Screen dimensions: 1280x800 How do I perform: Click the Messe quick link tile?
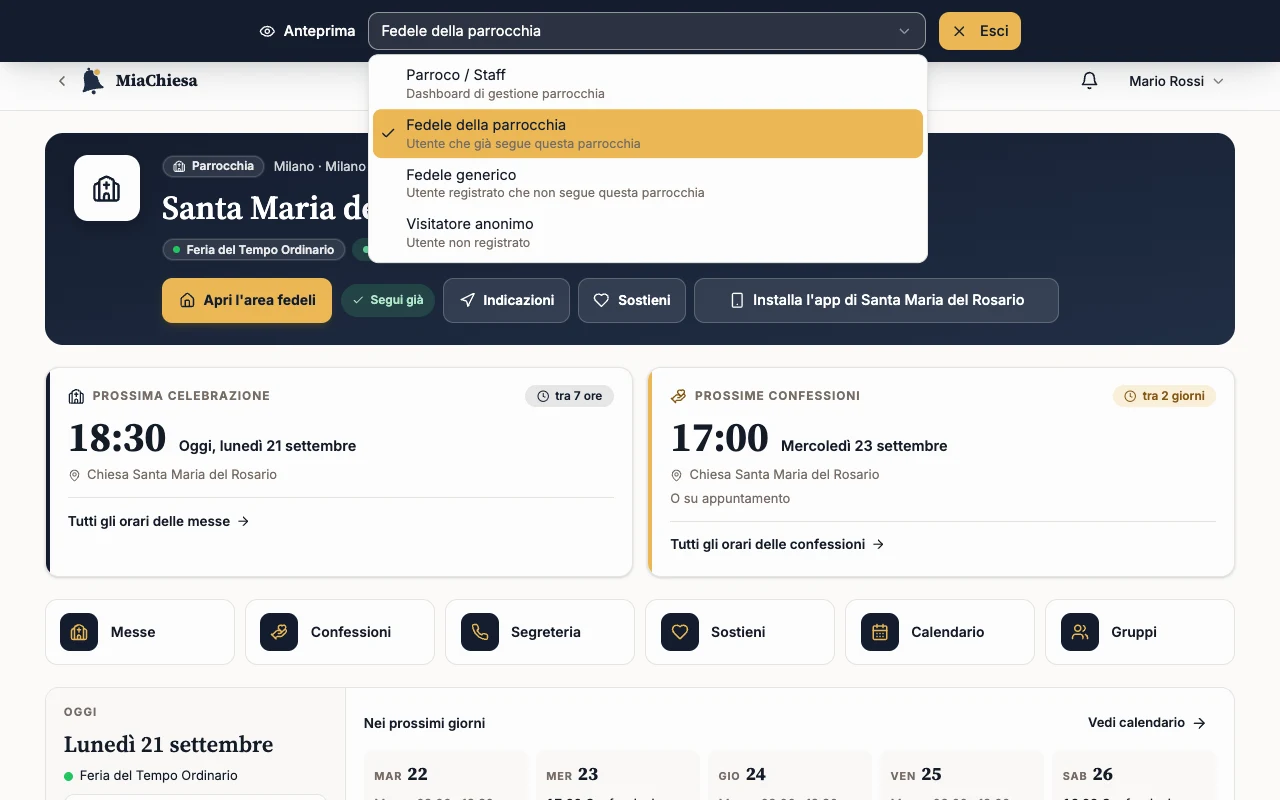140,632
